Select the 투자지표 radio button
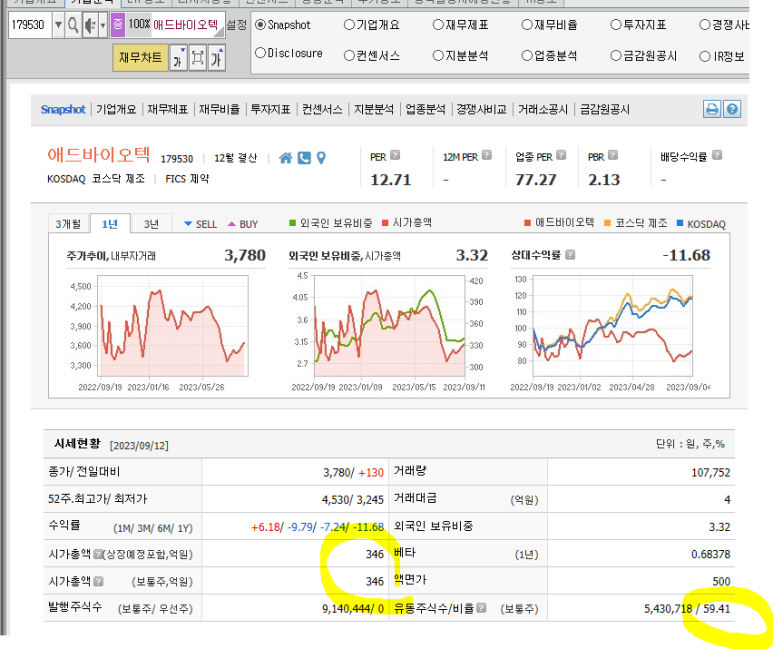 [616, 25]
